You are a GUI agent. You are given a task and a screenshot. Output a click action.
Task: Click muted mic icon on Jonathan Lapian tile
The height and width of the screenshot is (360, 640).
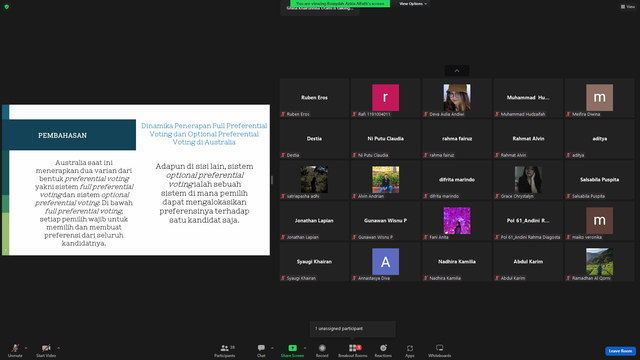coord(283,237)
